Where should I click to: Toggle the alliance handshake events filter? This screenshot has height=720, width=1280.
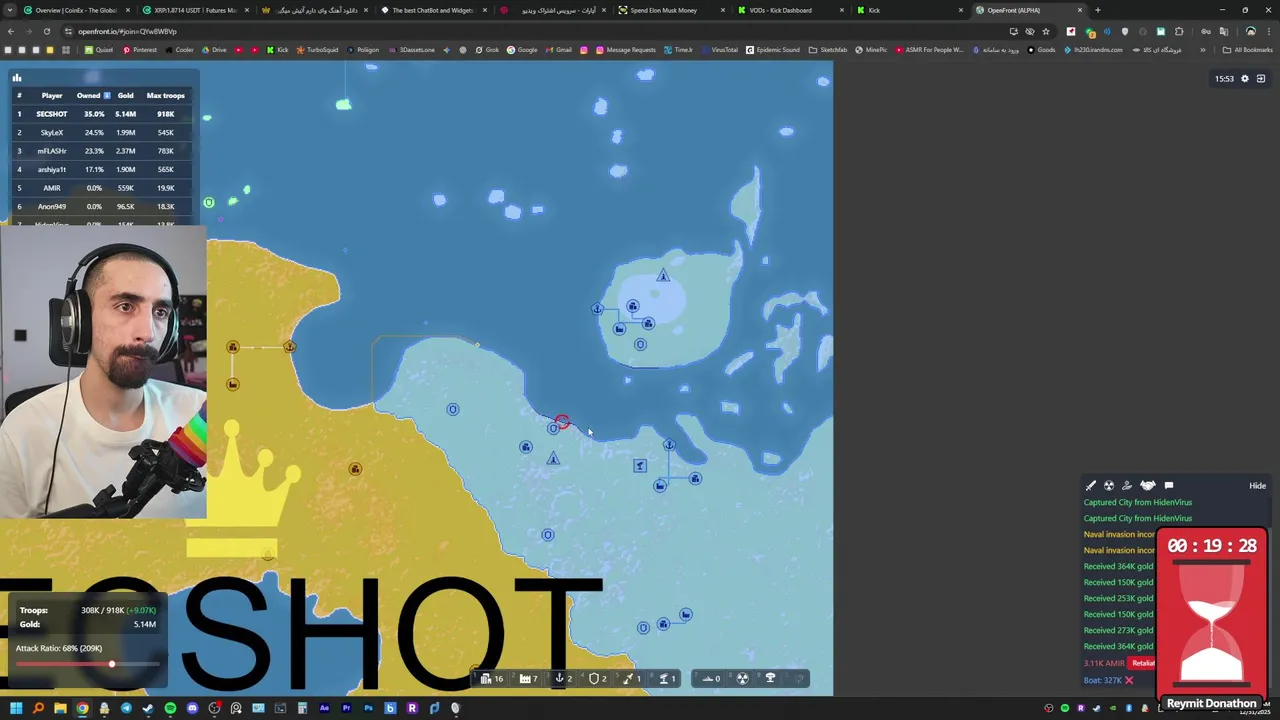(1148, 486)
